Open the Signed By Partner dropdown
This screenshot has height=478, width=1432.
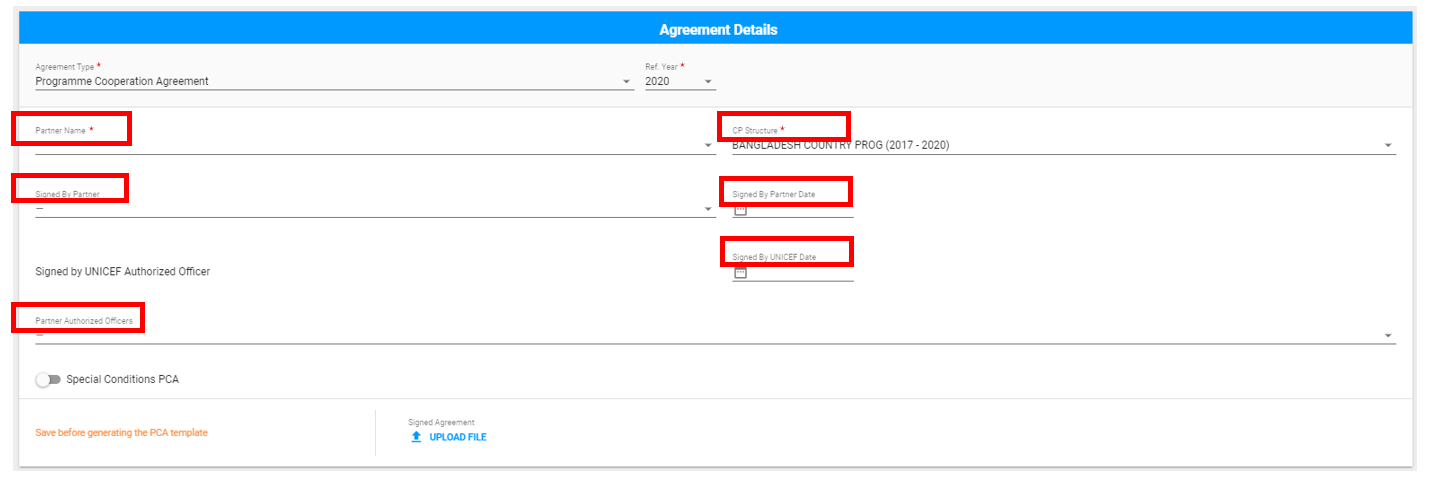(x=375, y=209)
